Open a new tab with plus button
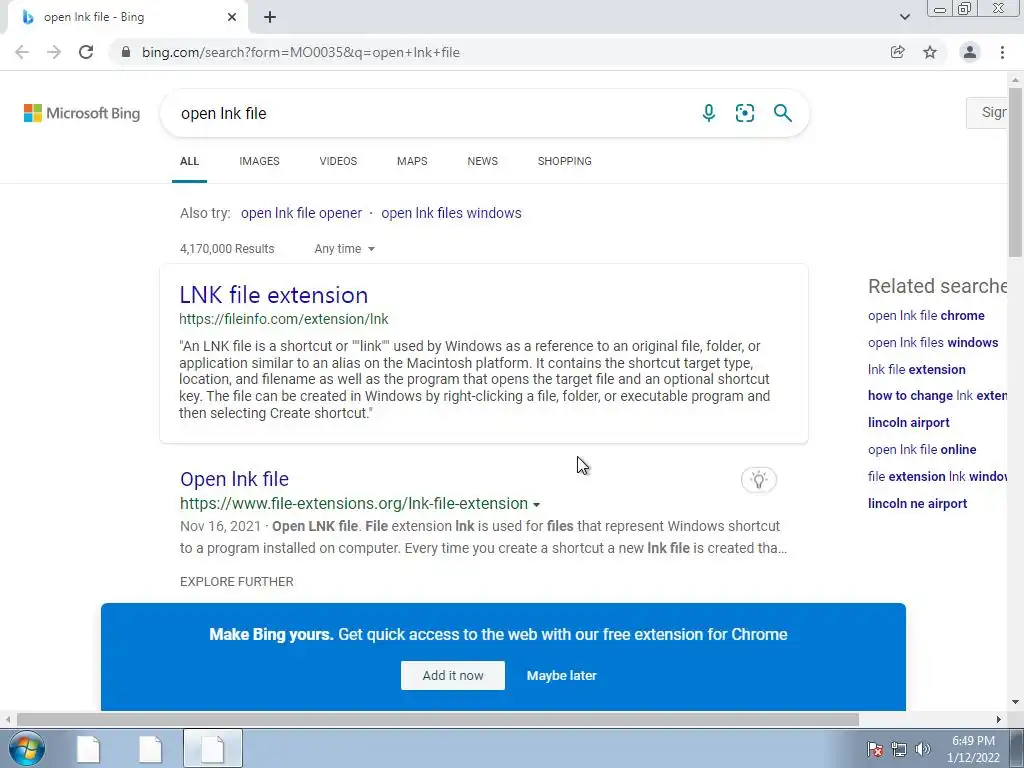This screenshot has height=768, width=1024. (x=270, y=18)
